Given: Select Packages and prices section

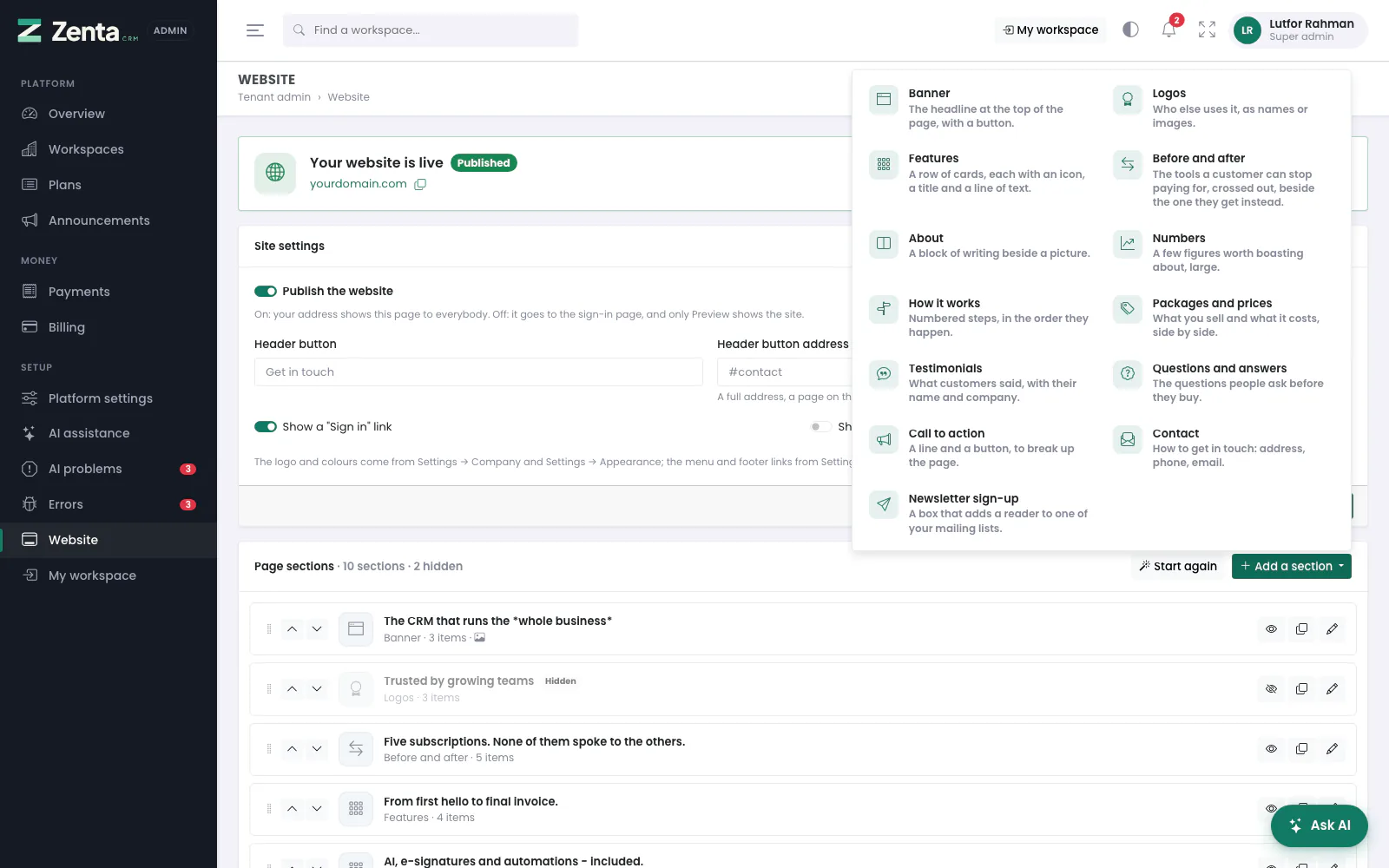Looking at the screenshot, I should click(x=1224, y=318).
